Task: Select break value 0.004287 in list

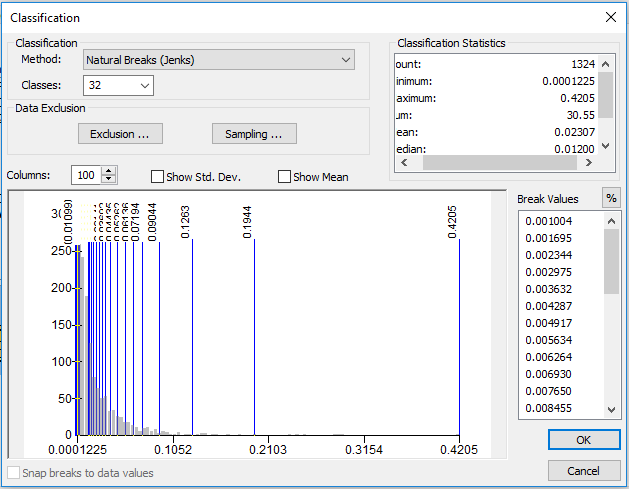Action: [548, 306]
